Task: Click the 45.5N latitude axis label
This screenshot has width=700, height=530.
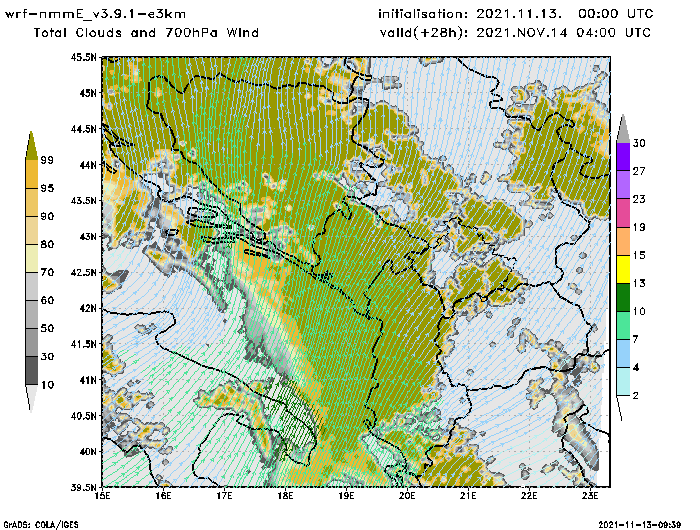Action: pos(83,57)
